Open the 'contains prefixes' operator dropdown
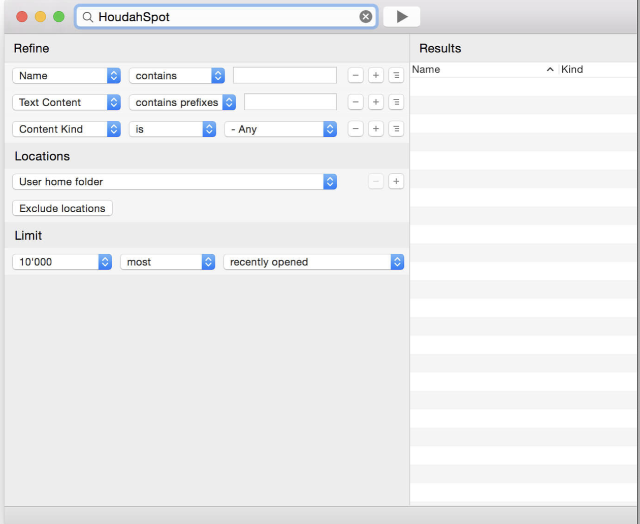This screenshot has width=640, height=524. [182, 102]
